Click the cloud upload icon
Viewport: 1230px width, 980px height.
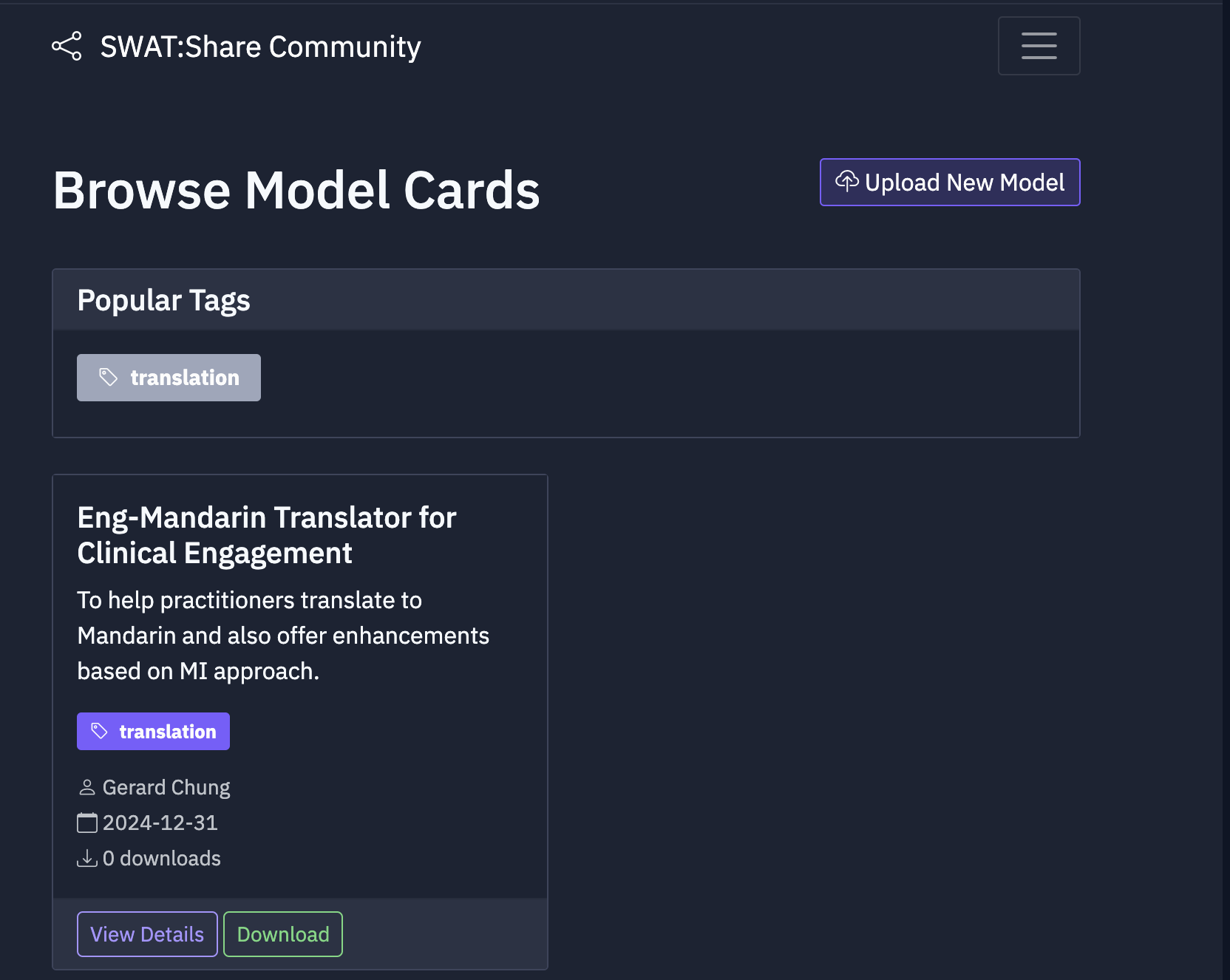[x=847, y=181]
